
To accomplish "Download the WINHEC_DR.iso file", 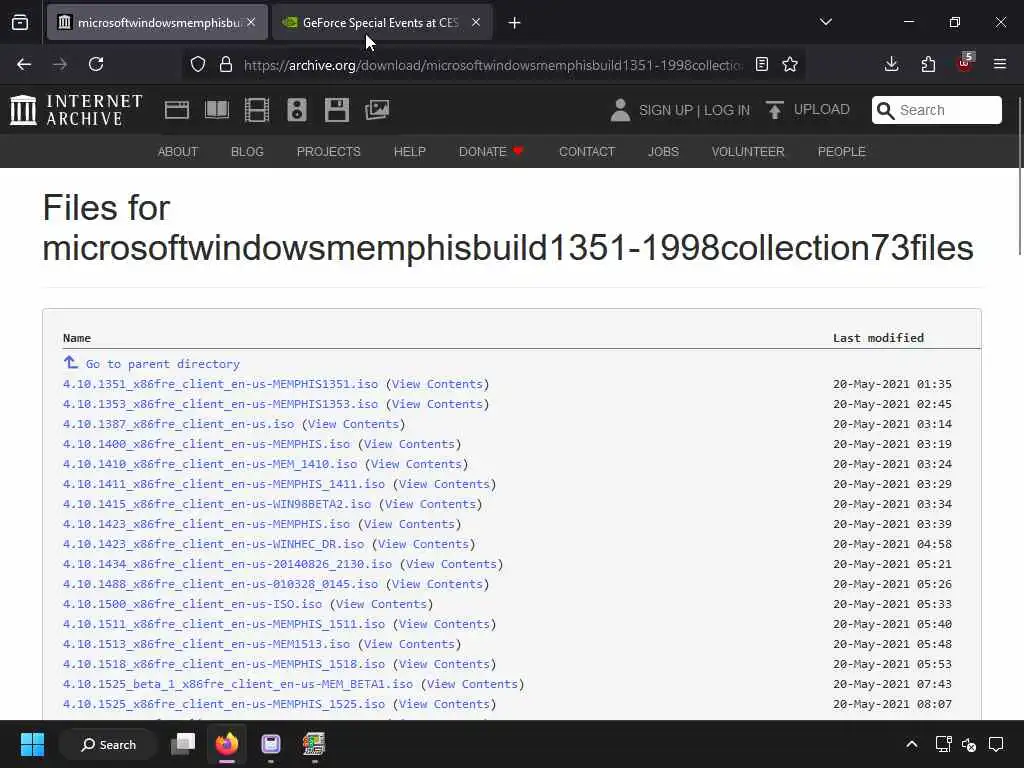I will (x=214, y=544).
